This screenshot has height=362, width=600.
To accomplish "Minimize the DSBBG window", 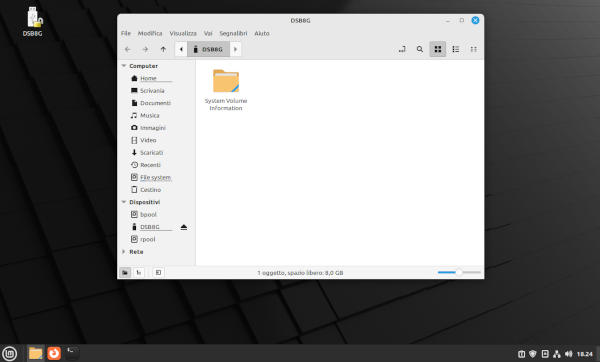I will pos(448,20).
